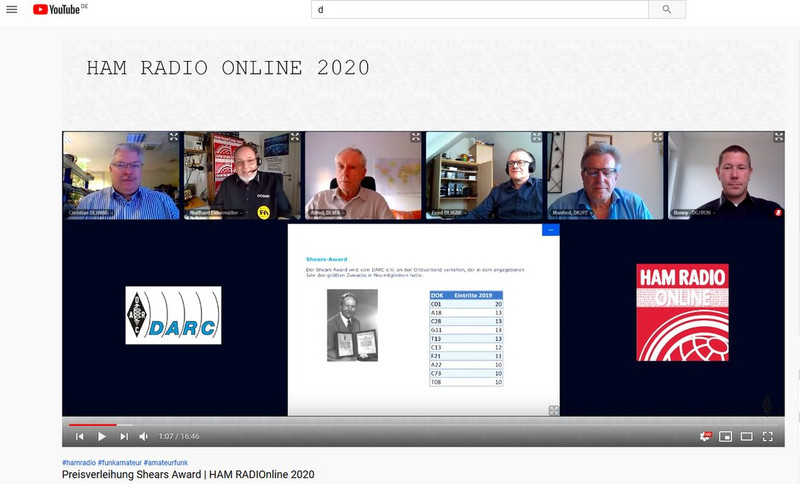Click the Shears-Award slide heading
This screenshot has width=800, height=484.
tap(327, 259)
